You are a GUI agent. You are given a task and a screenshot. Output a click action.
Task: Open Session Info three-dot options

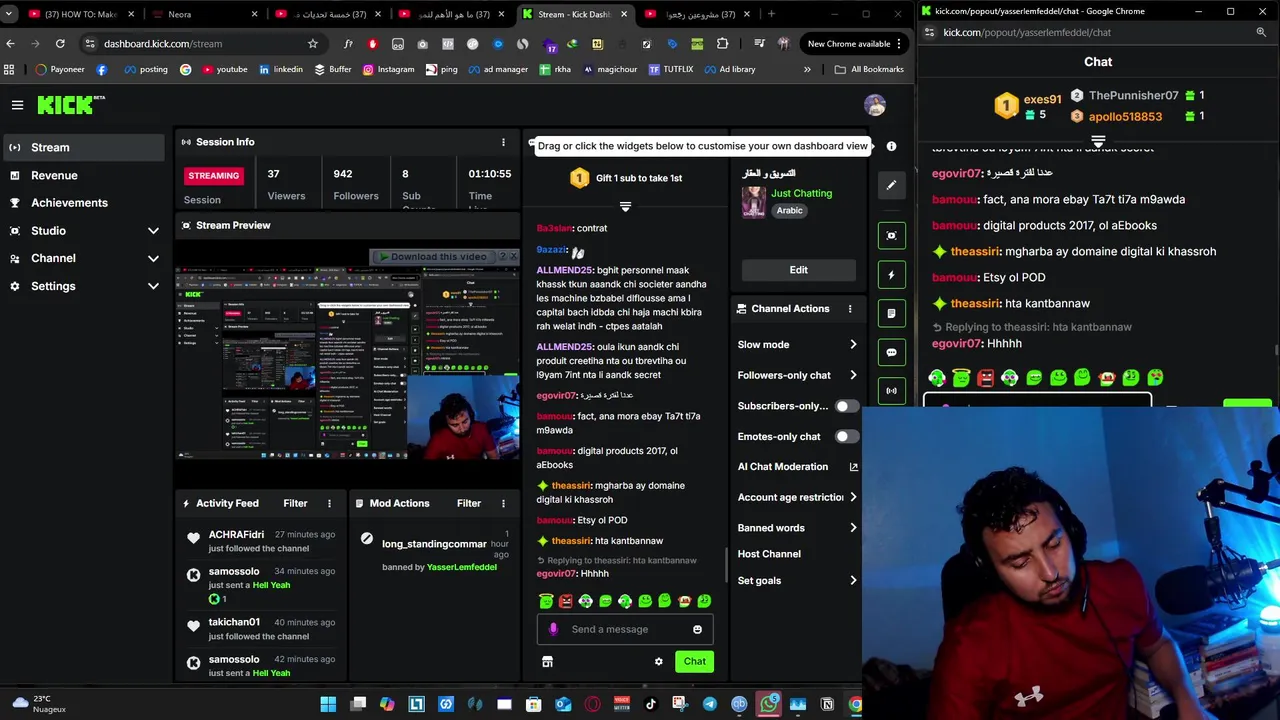(x=503, y=142)
